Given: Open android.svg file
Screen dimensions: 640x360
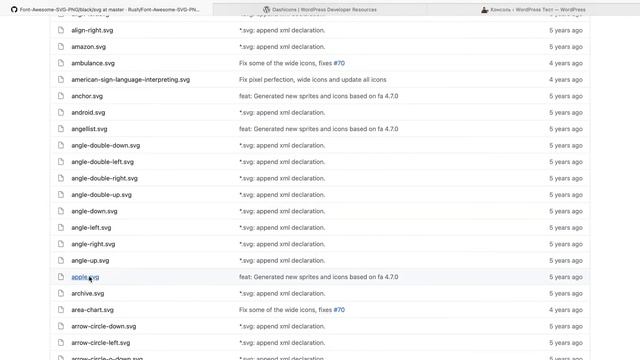Looking at the screenshot, I should pyautogui.click(x=88, y=113).
